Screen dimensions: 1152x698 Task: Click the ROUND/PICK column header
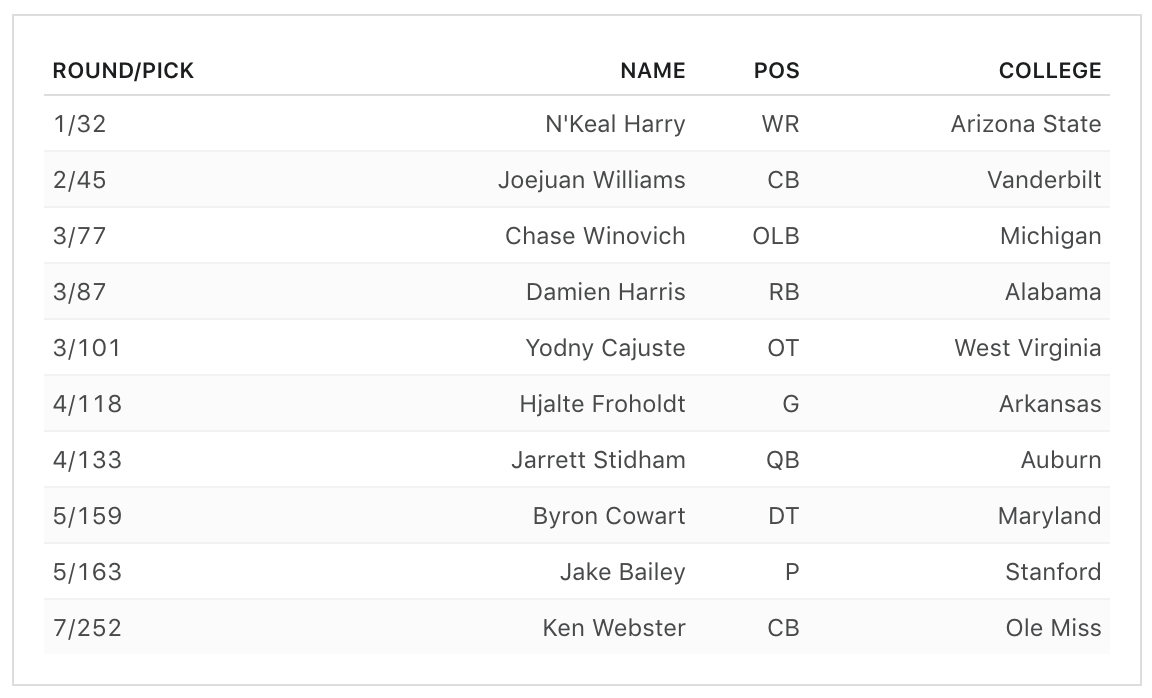[123, 71]
